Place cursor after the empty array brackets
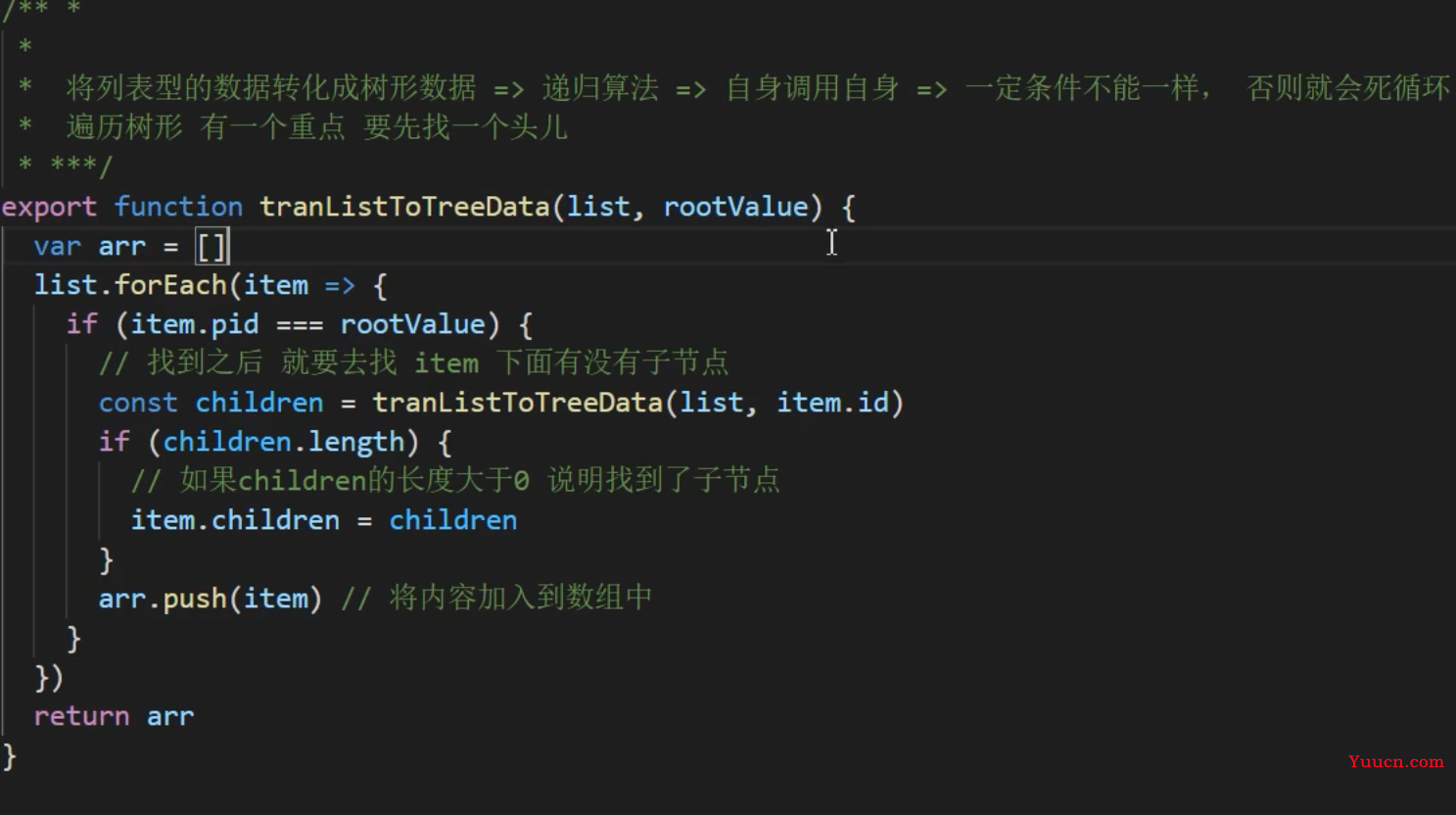The width and height of the screenshot is (1456, 815). pyautogui.click(x=228, y=246)
